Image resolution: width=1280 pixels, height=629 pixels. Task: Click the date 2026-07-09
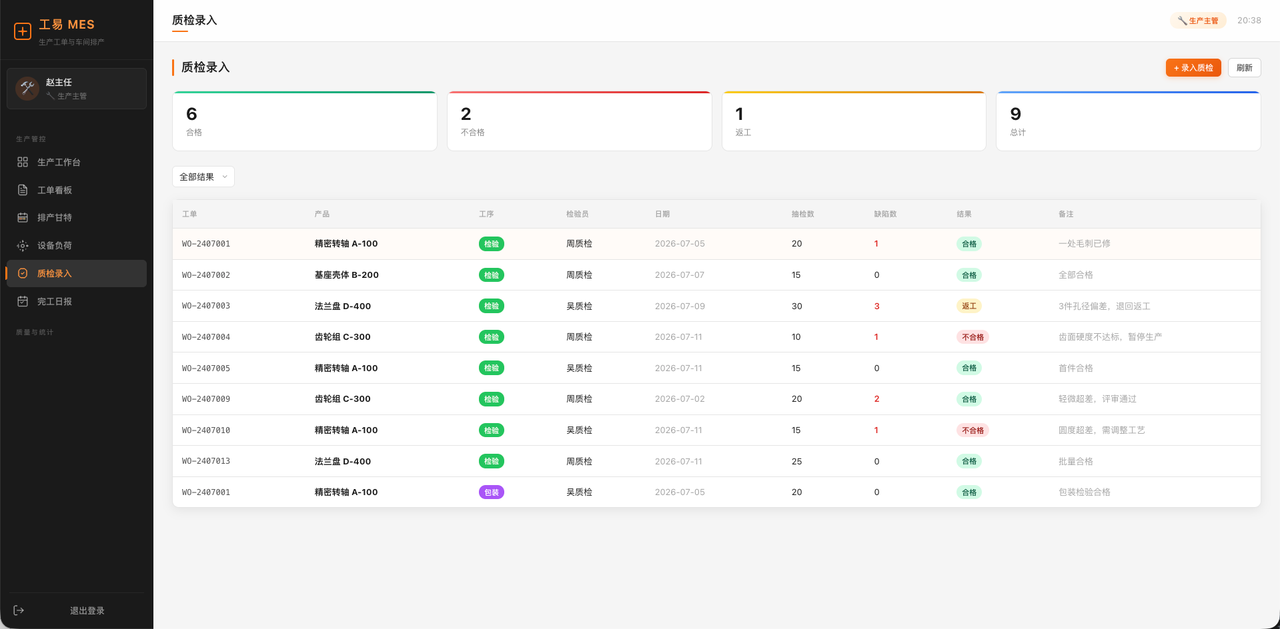click(680, 306)
